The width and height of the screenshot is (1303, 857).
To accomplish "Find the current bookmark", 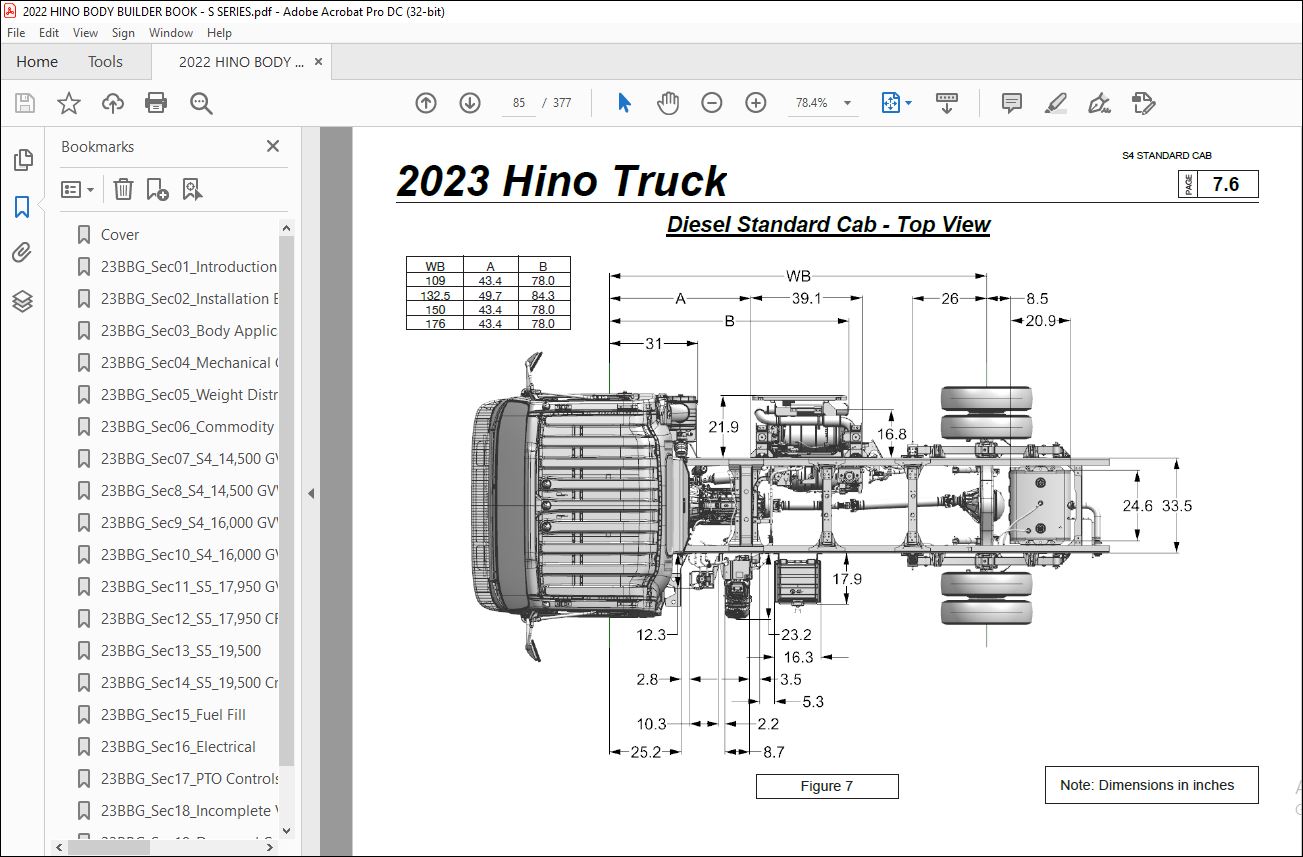I will (x=193, y=189).
